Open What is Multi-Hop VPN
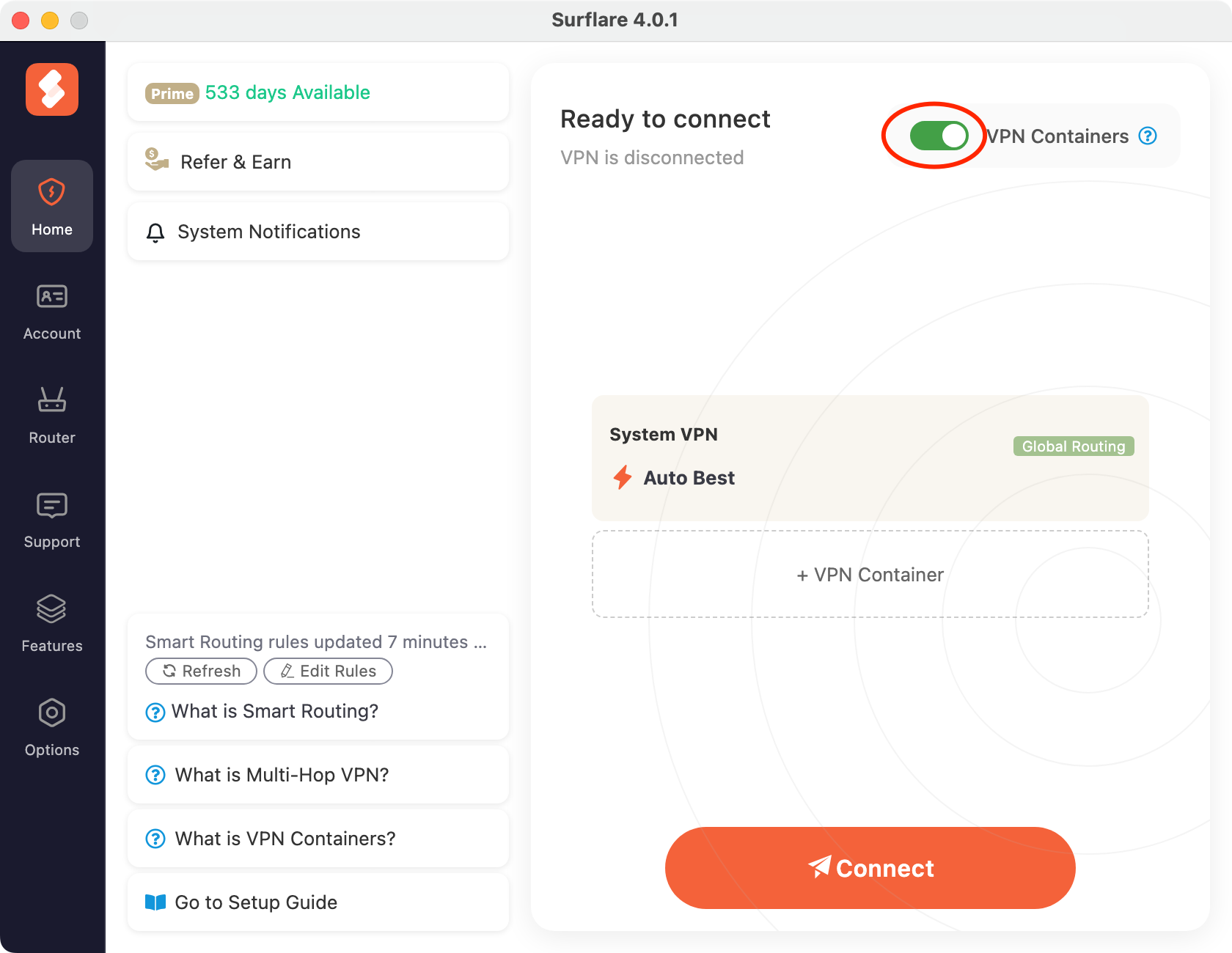1232x953 pixels. coord(282,775)
